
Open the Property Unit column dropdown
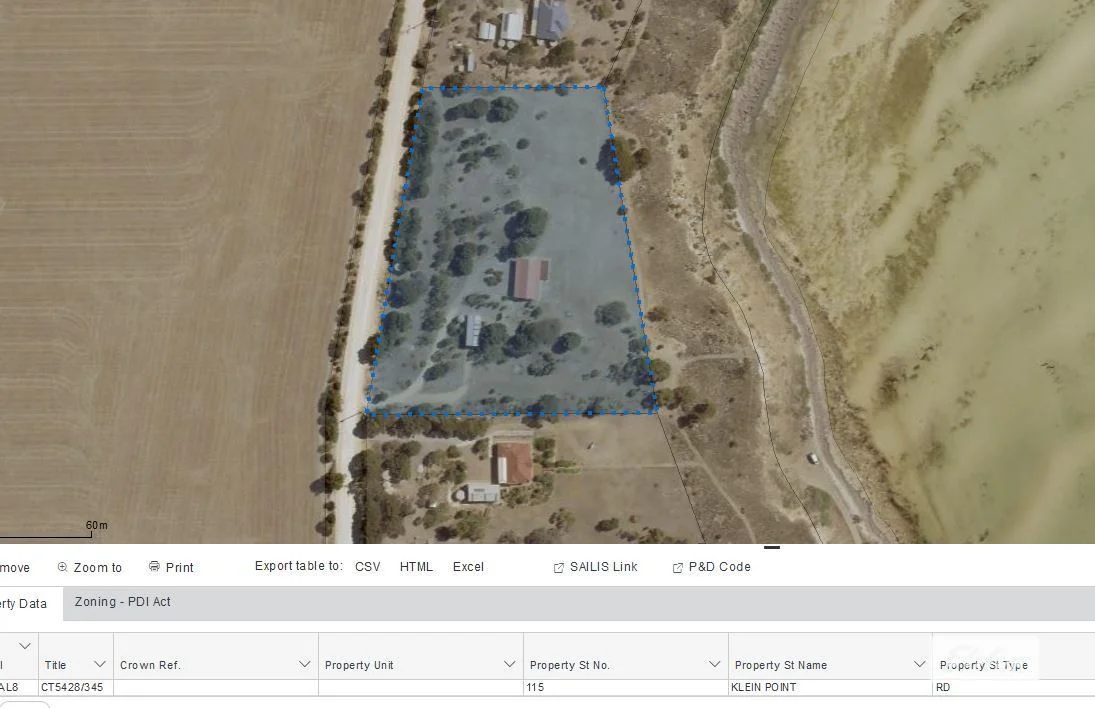[x=508, y=663]
